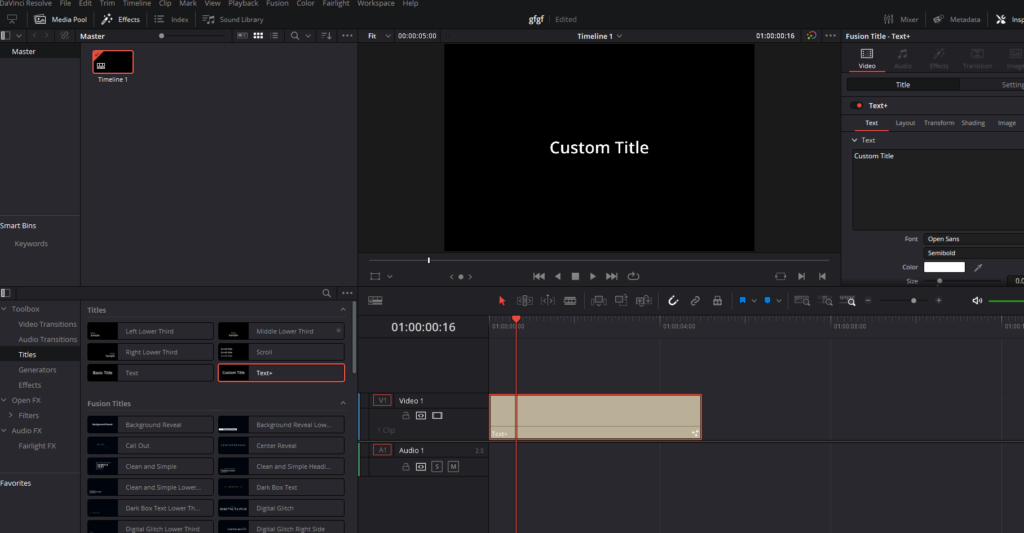Toggle Loop playback icon
This screenshot has height=533, width=1024.
(633, 276)
